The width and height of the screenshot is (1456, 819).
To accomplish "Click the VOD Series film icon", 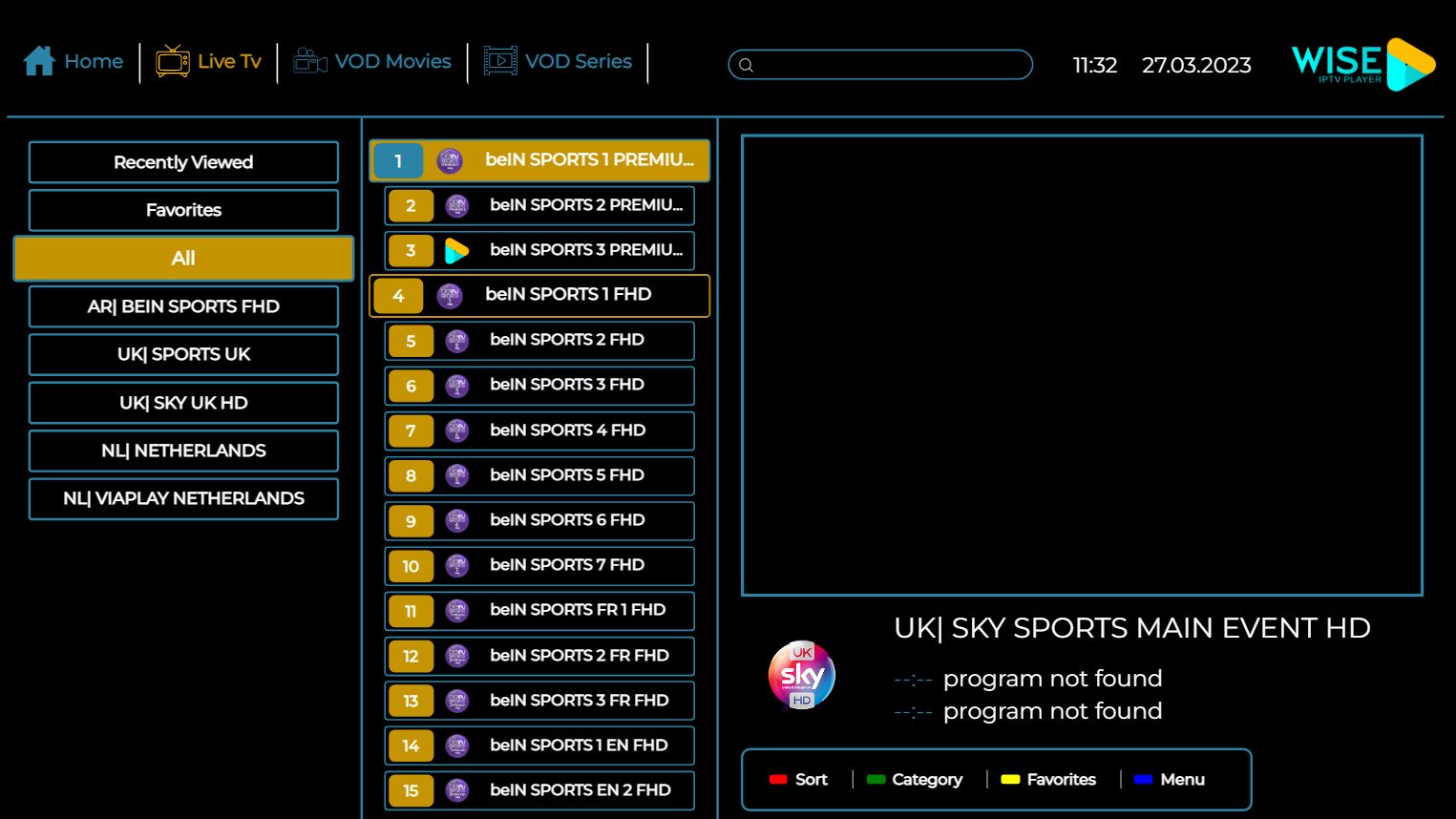I will [x=500, y=61].
